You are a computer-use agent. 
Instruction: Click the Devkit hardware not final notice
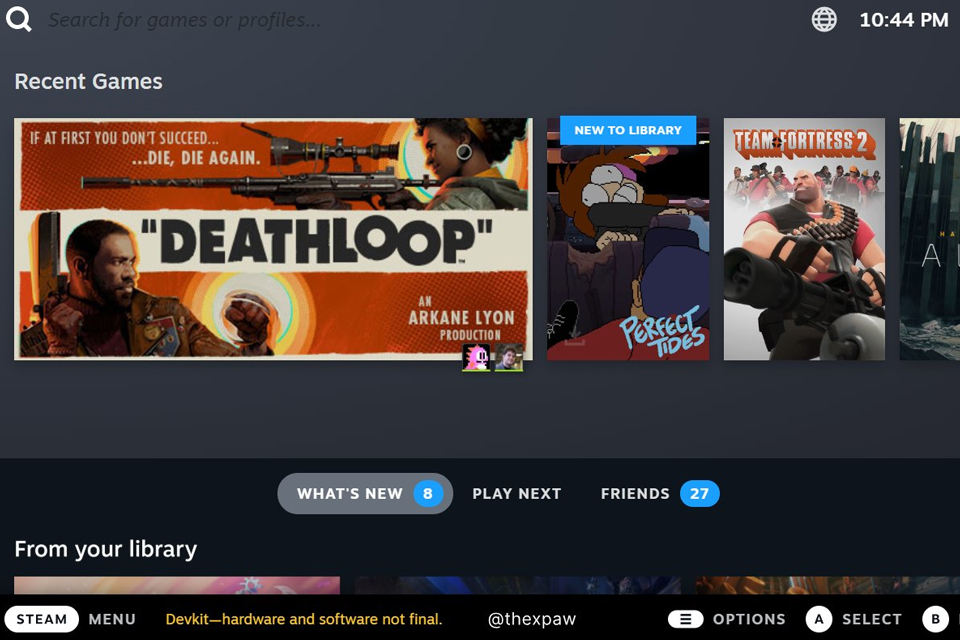point(304,619)
